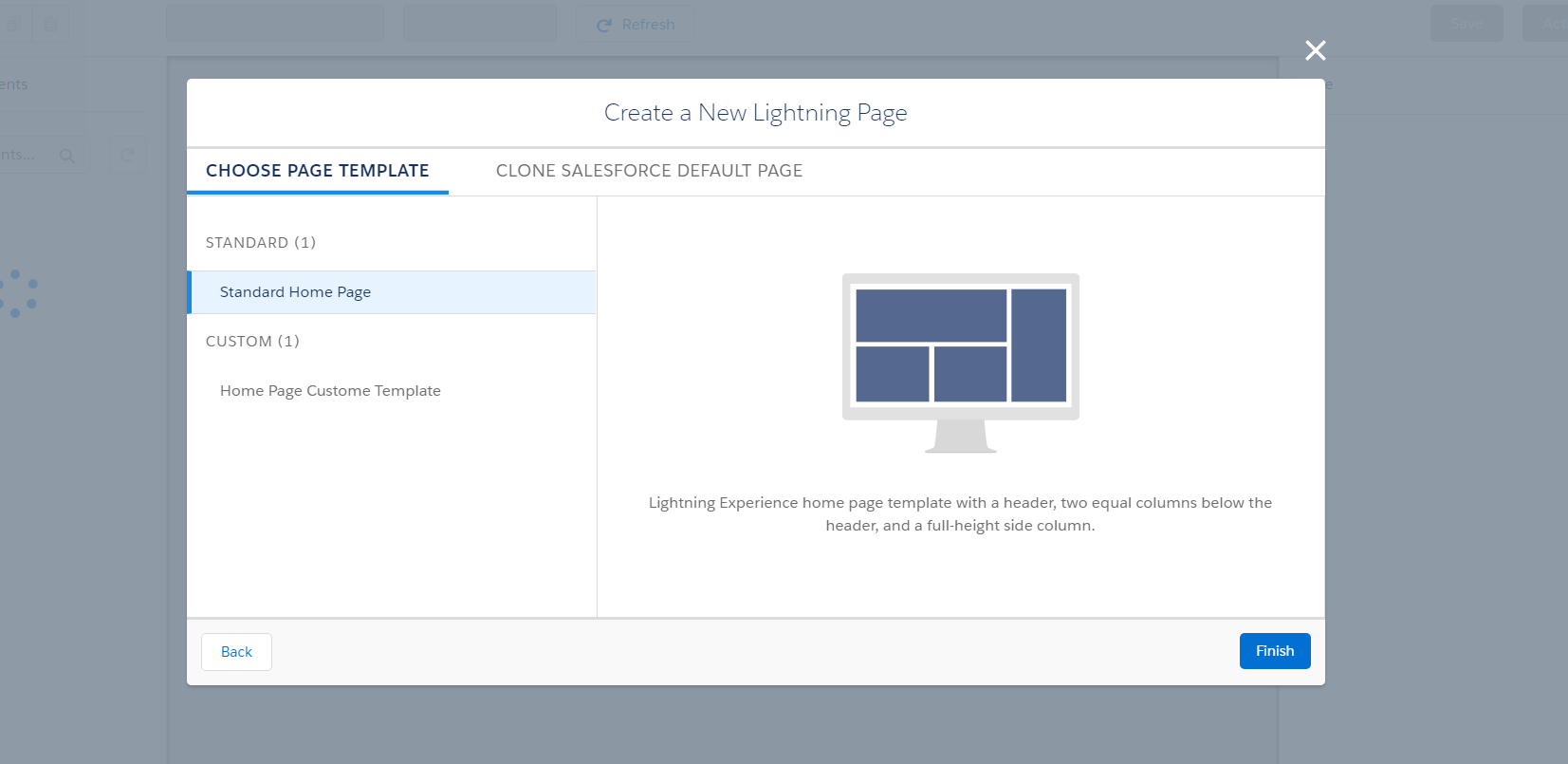Viewport: 1568px width, 764px height.
Task: Close the Create a New Lightning Page dialog
Action: coord(1315,50)
